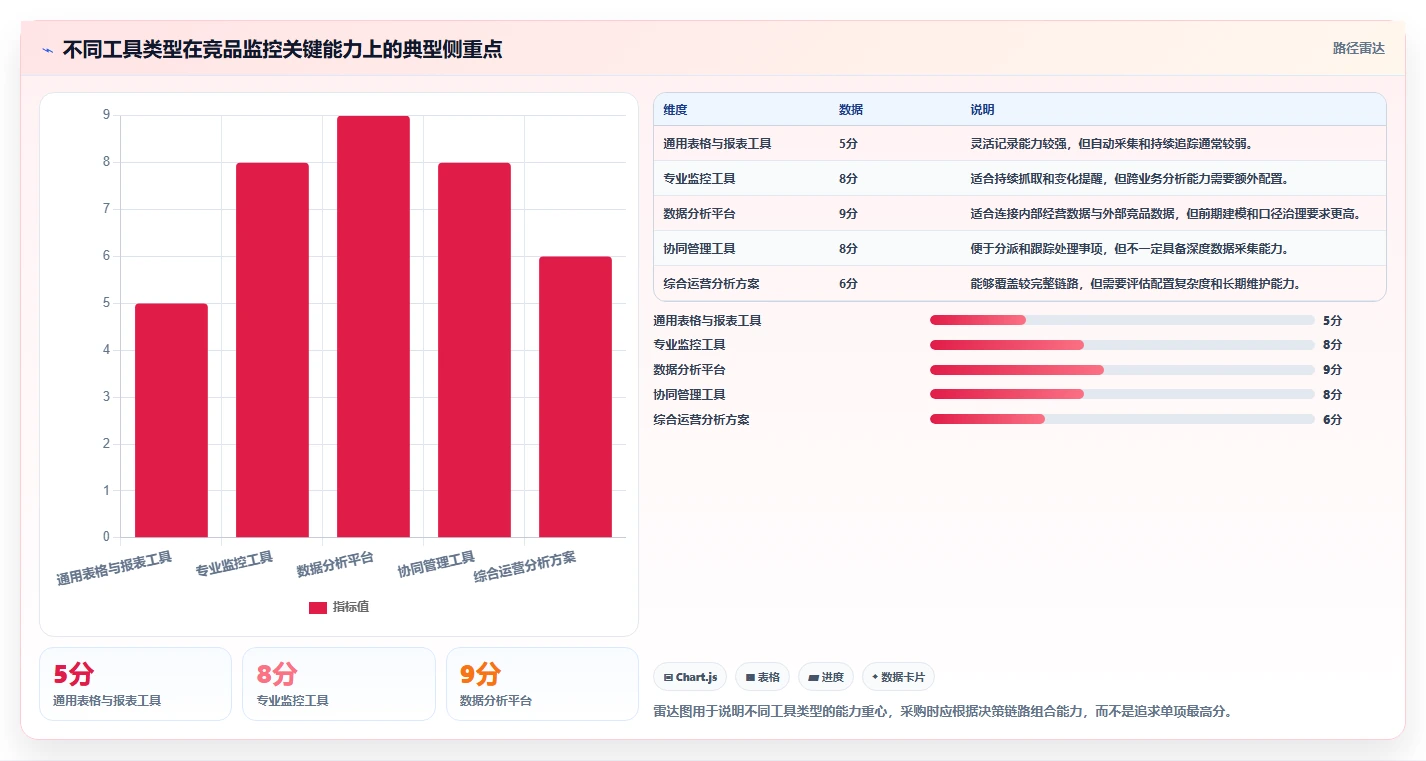
Task: Click the 数据分析平台 progress bar
Action: (x=1122, y=370)
